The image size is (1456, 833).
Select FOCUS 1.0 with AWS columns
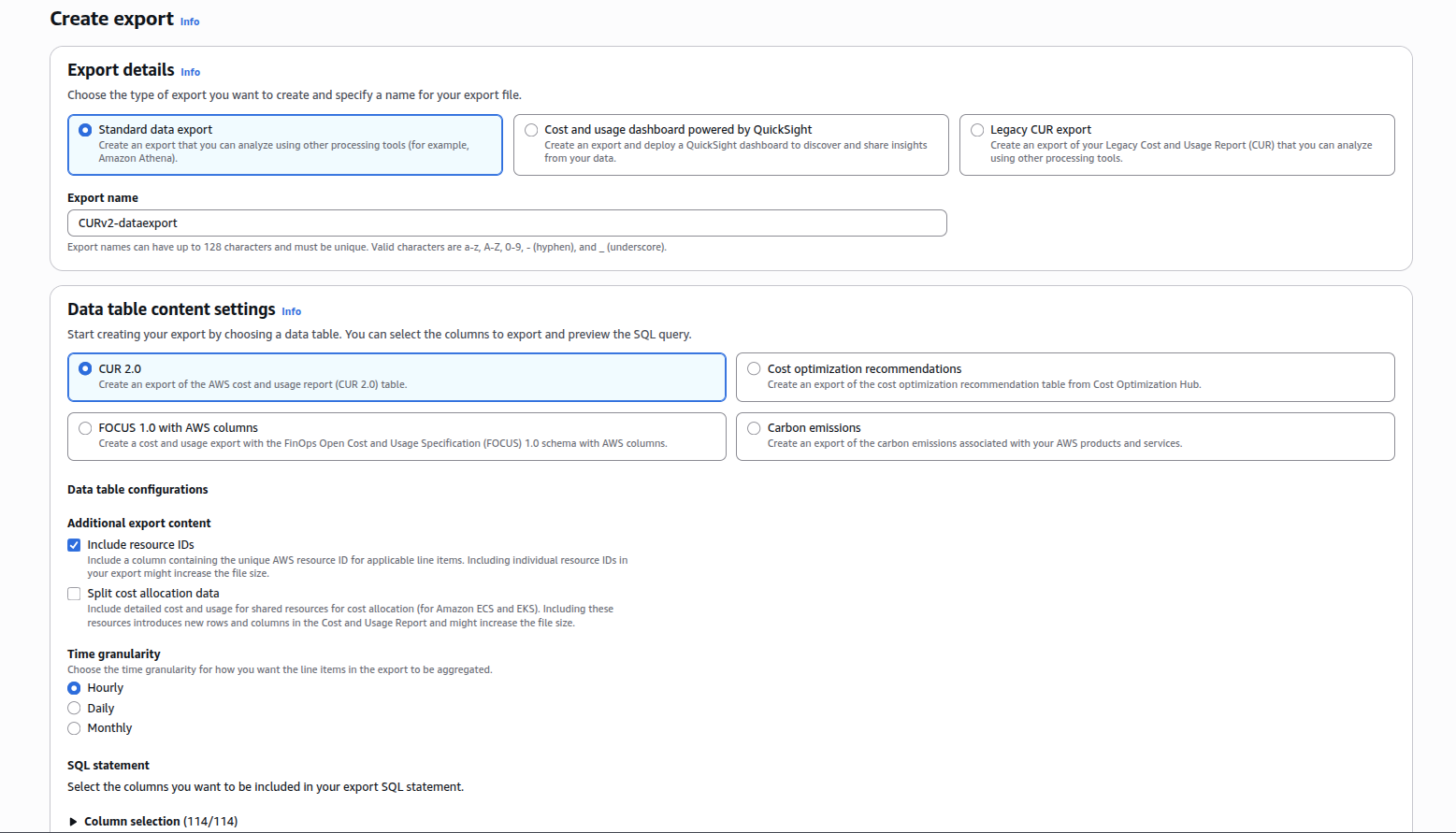pos(85,427)
